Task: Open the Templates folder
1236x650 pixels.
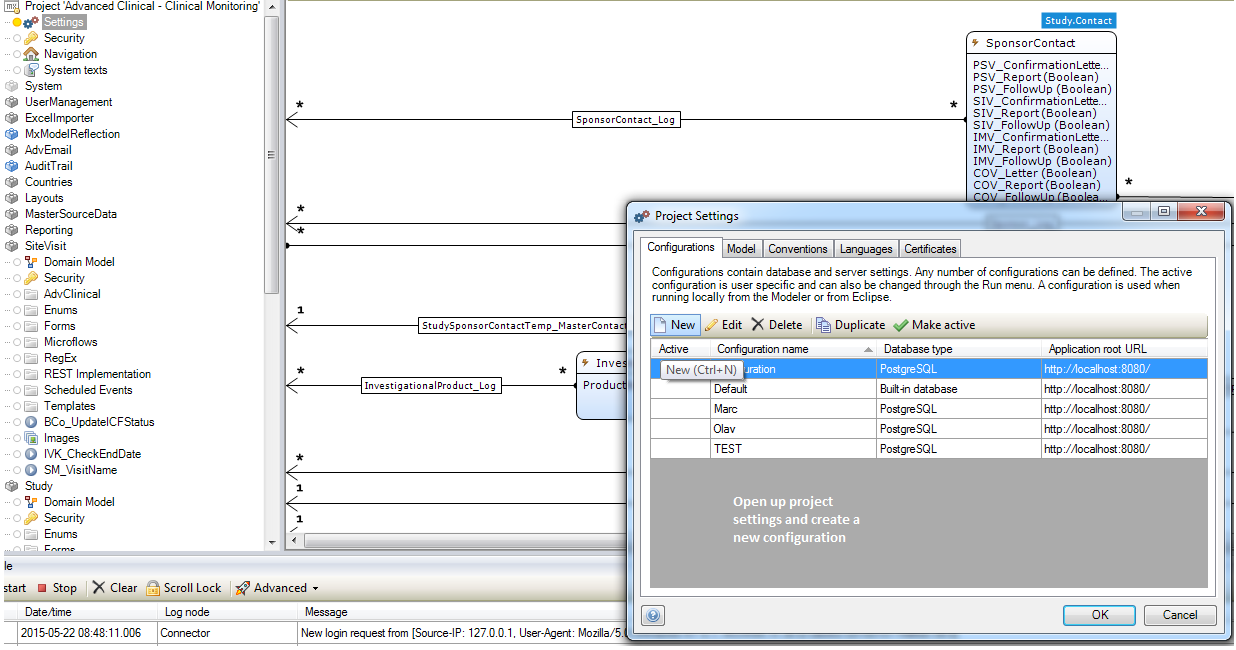Action: click(x=69, y=406)
